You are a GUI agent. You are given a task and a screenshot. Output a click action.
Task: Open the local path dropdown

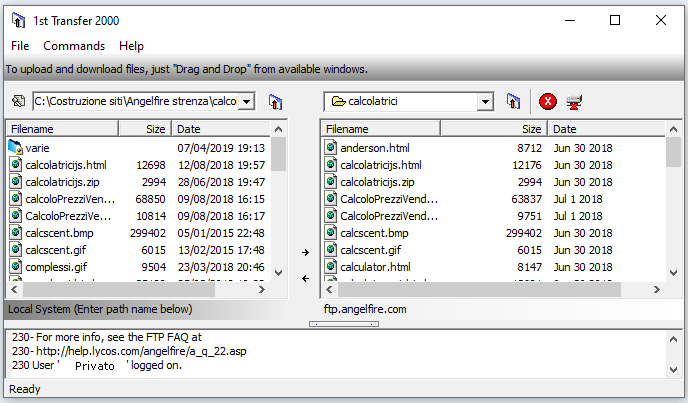tap(247, 101)
